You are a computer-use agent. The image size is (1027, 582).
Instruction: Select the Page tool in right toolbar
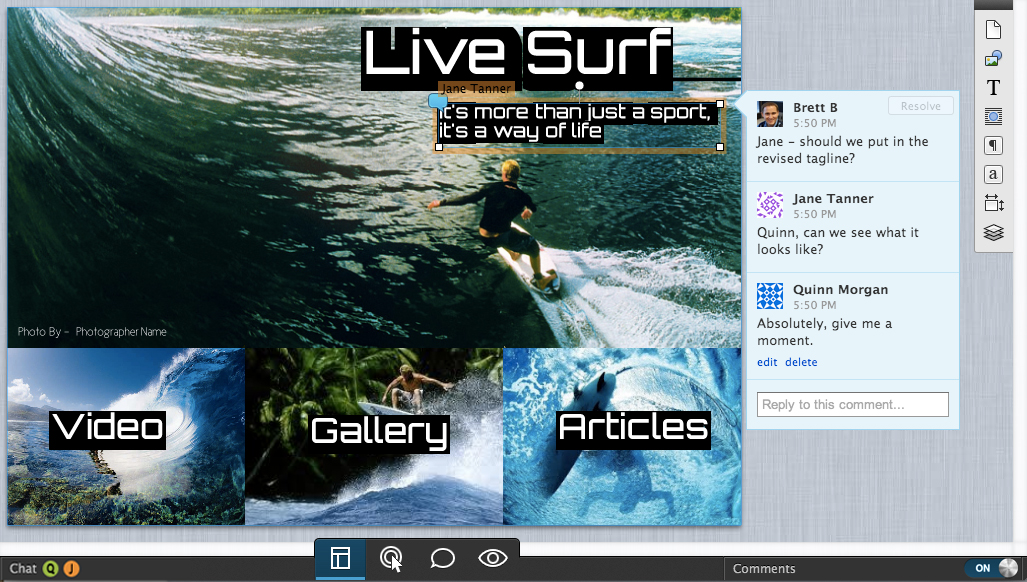[993, 29]
